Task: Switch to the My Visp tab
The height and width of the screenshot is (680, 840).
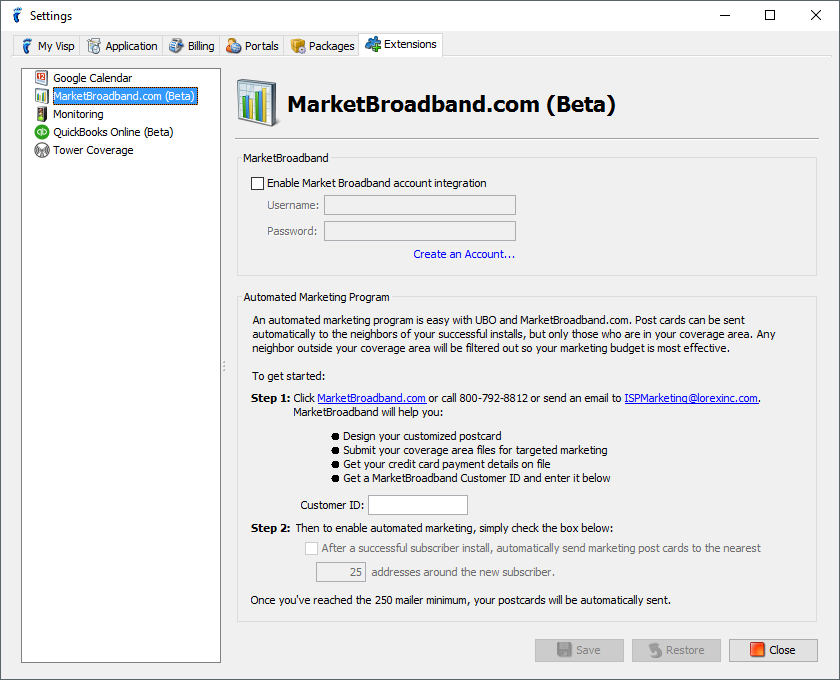Action: (x=48, y=46)
